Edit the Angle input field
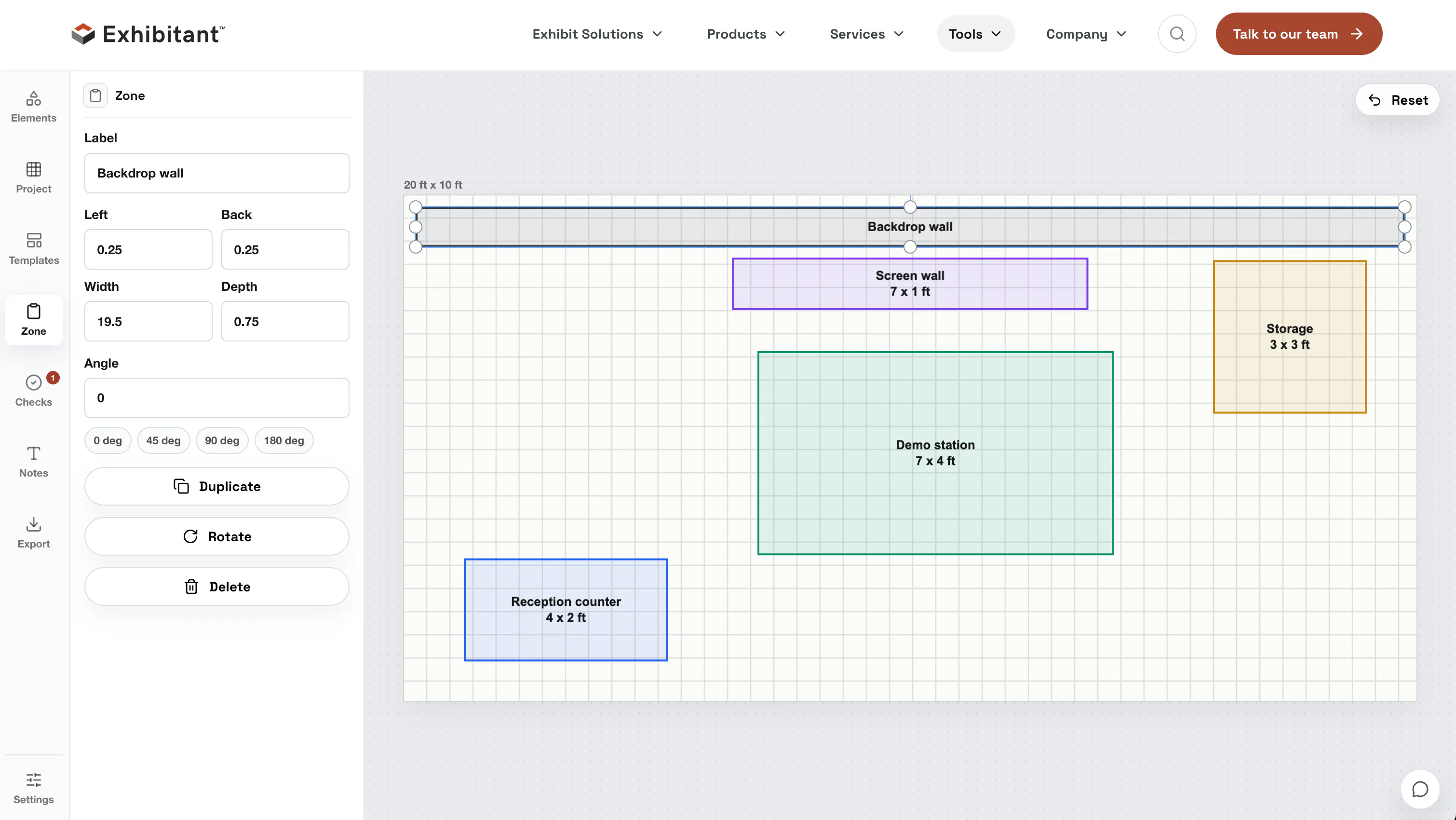Viewport: 1456px width, 820px height. [x=216, y=398]
